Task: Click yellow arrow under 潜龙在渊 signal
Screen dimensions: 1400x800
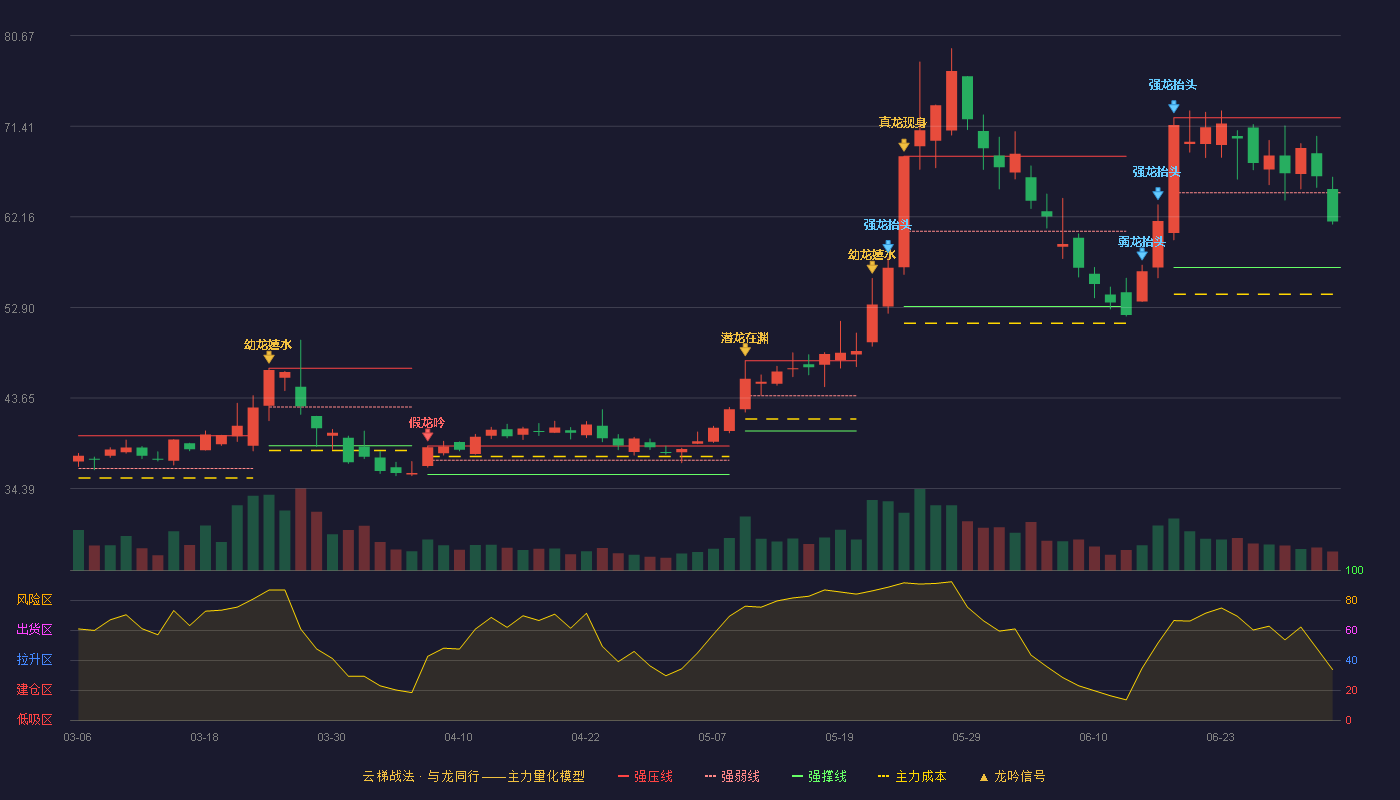Action: point(745,349)
